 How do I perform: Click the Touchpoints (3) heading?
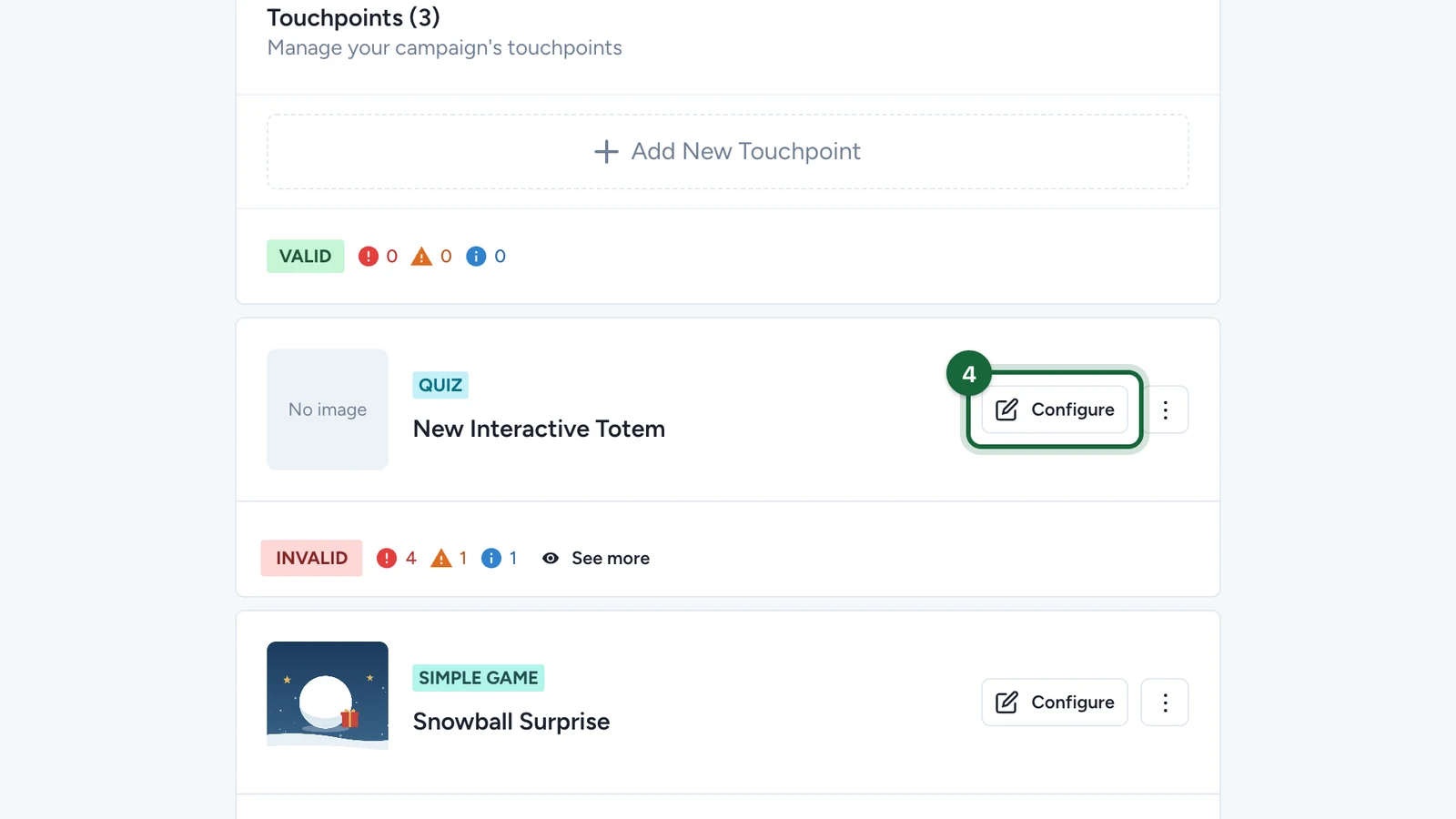(x=353, y=18)
